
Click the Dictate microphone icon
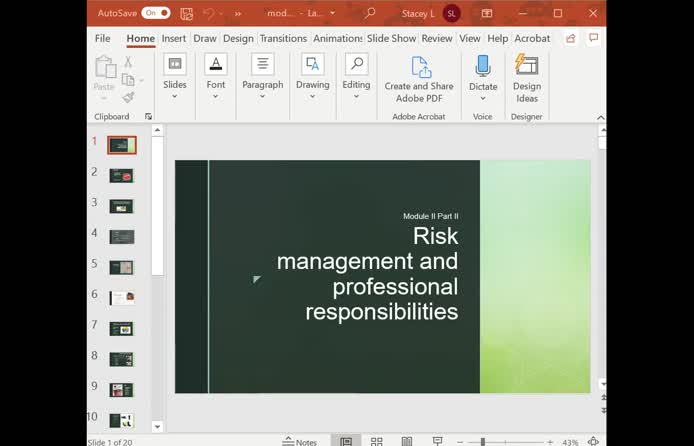coord(483,66)
